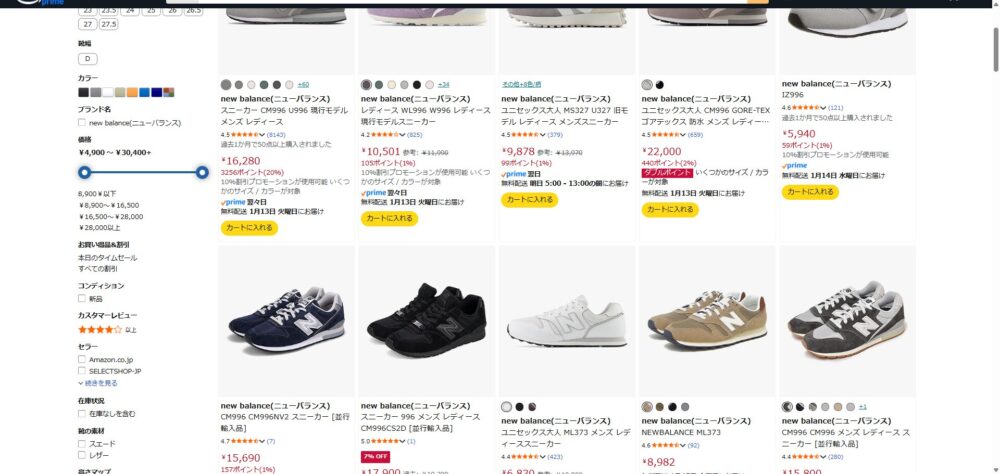Screen dimensions: 1000x474
Task: Click the right price range slider handle
Action: point(202,172)
